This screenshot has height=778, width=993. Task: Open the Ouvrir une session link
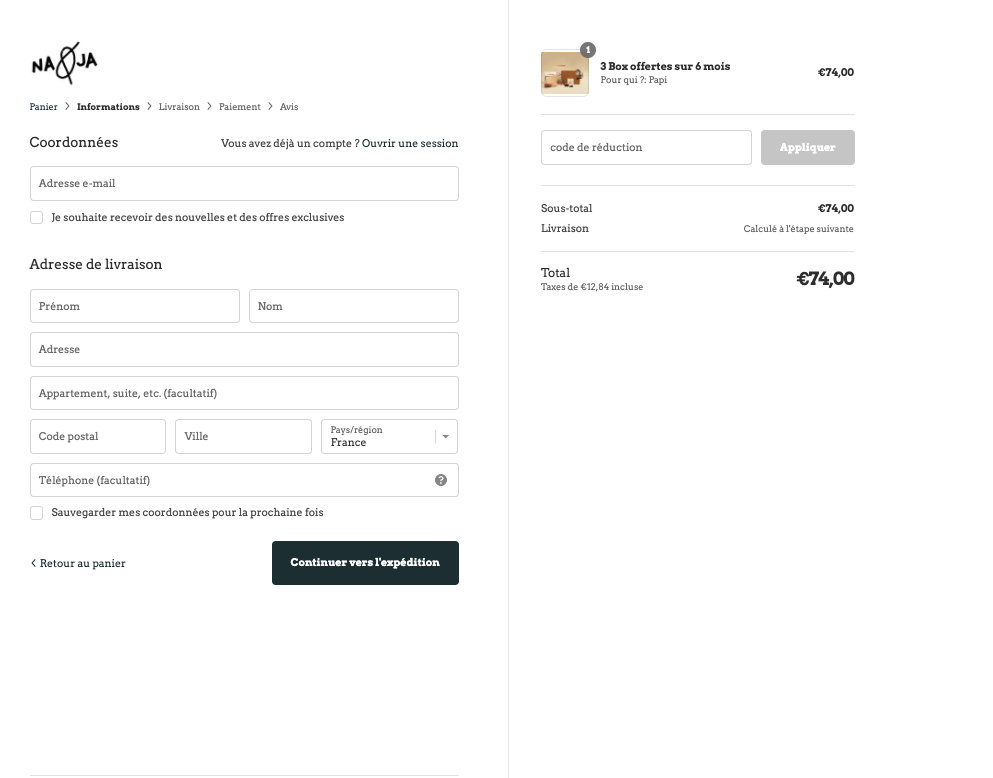pos(410,143)
